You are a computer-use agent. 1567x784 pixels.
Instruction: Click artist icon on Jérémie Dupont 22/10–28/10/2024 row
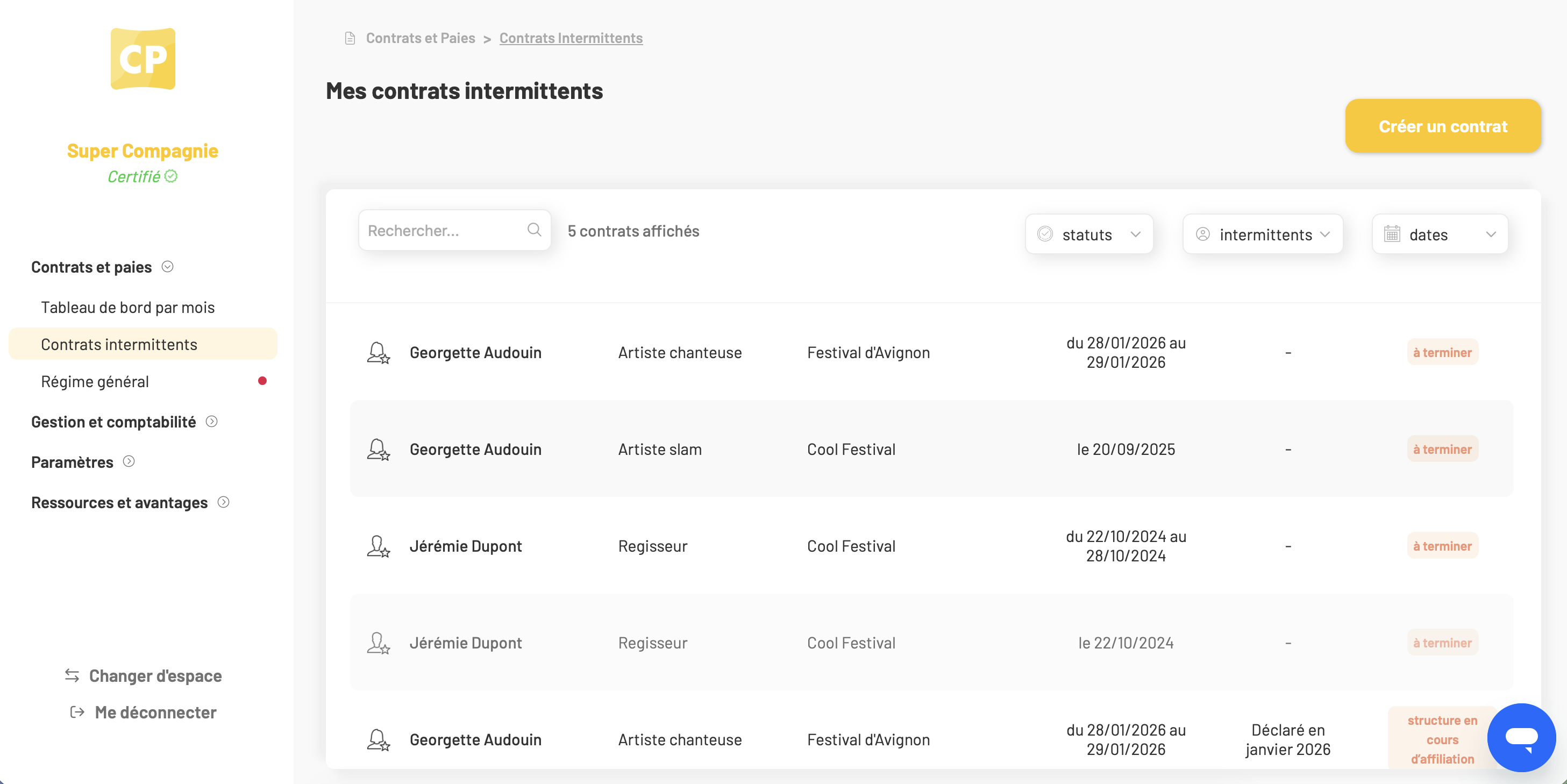[379, 546]
